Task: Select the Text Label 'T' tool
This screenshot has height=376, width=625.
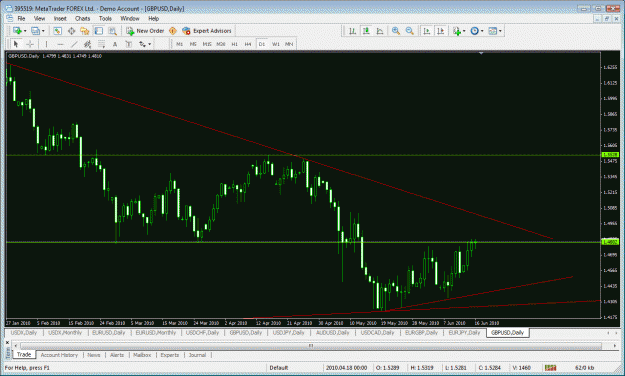Action: 128,44
